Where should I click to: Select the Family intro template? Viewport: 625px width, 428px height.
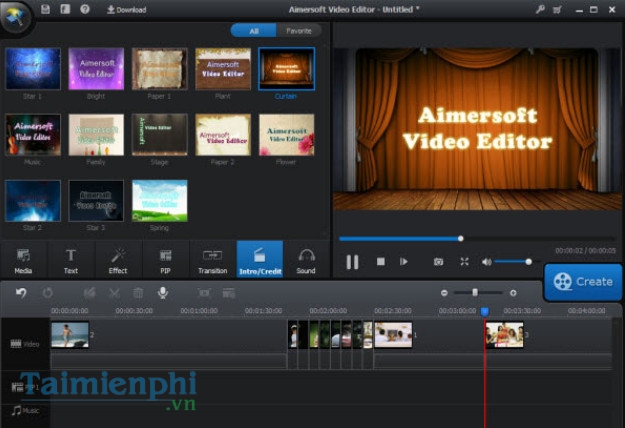coord(96,135)
